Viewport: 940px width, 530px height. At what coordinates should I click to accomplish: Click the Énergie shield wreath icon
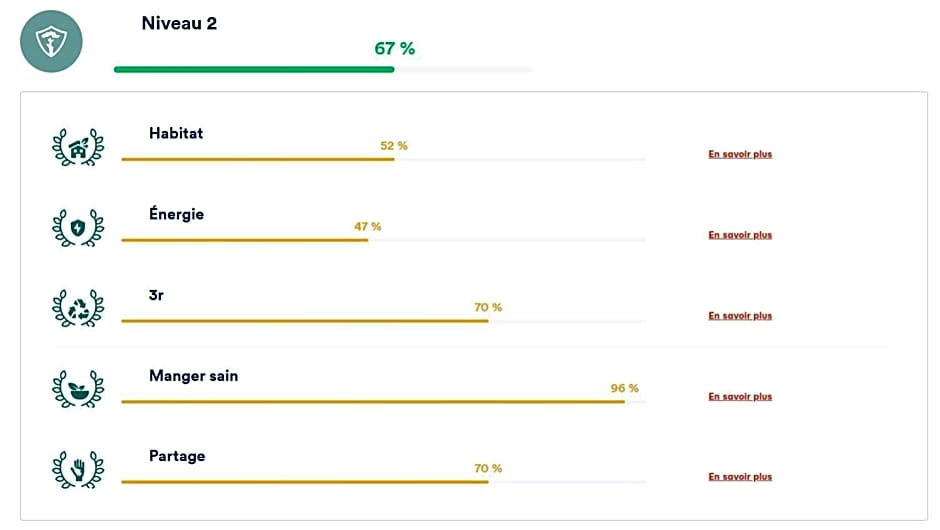pyautogui.click(x=78, y=229)
